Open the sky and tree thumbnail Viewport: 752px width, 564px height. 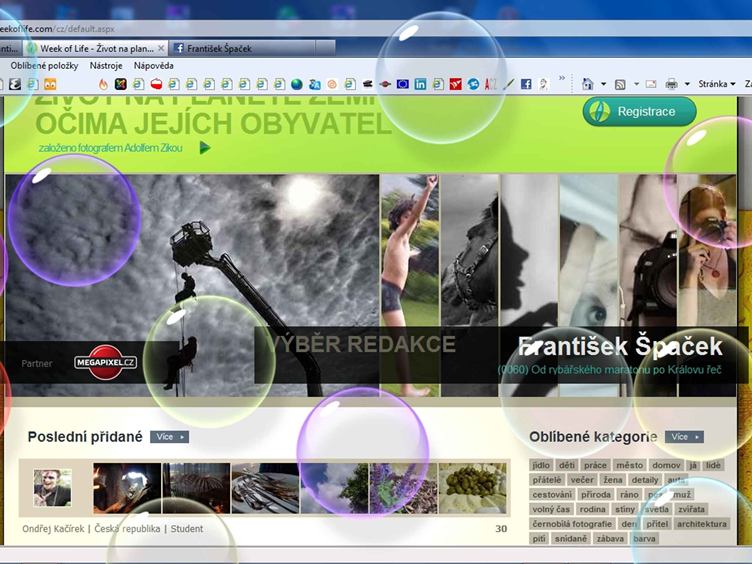[334, 488]
